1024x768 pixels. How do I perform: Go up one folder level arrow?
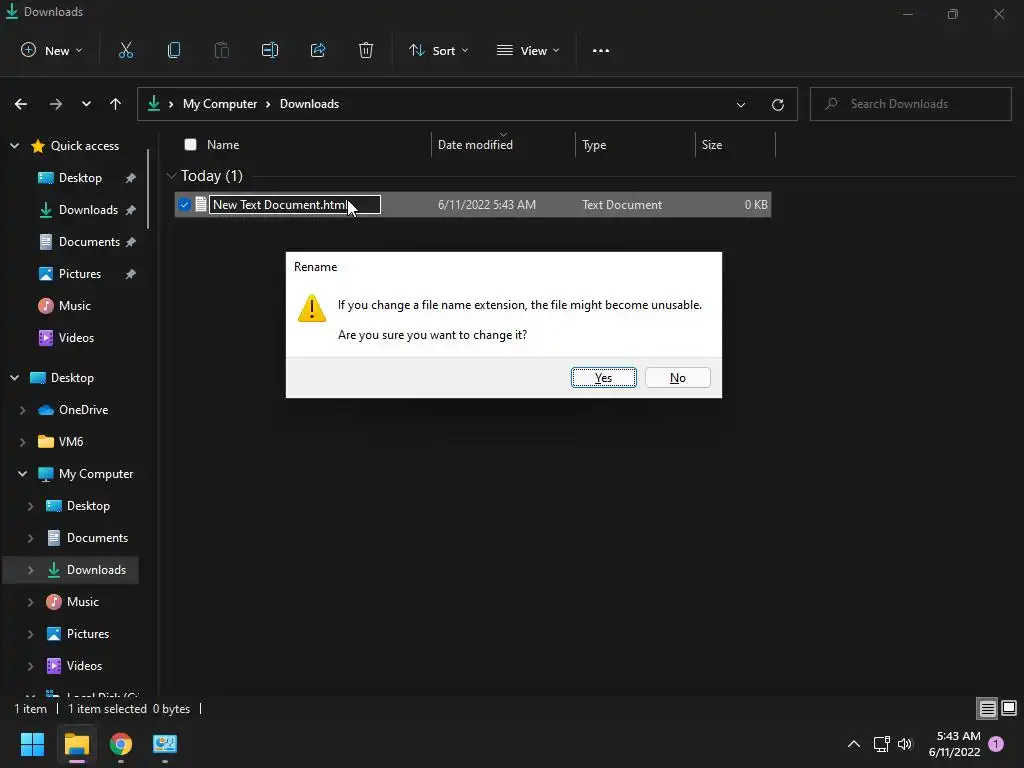[116, 104]
